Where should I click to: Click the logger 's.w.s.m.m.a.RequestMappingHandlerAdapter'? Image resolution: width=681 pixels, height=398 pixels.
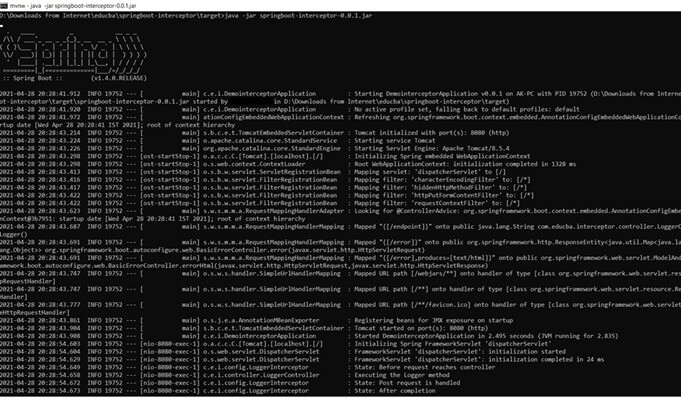273,211
